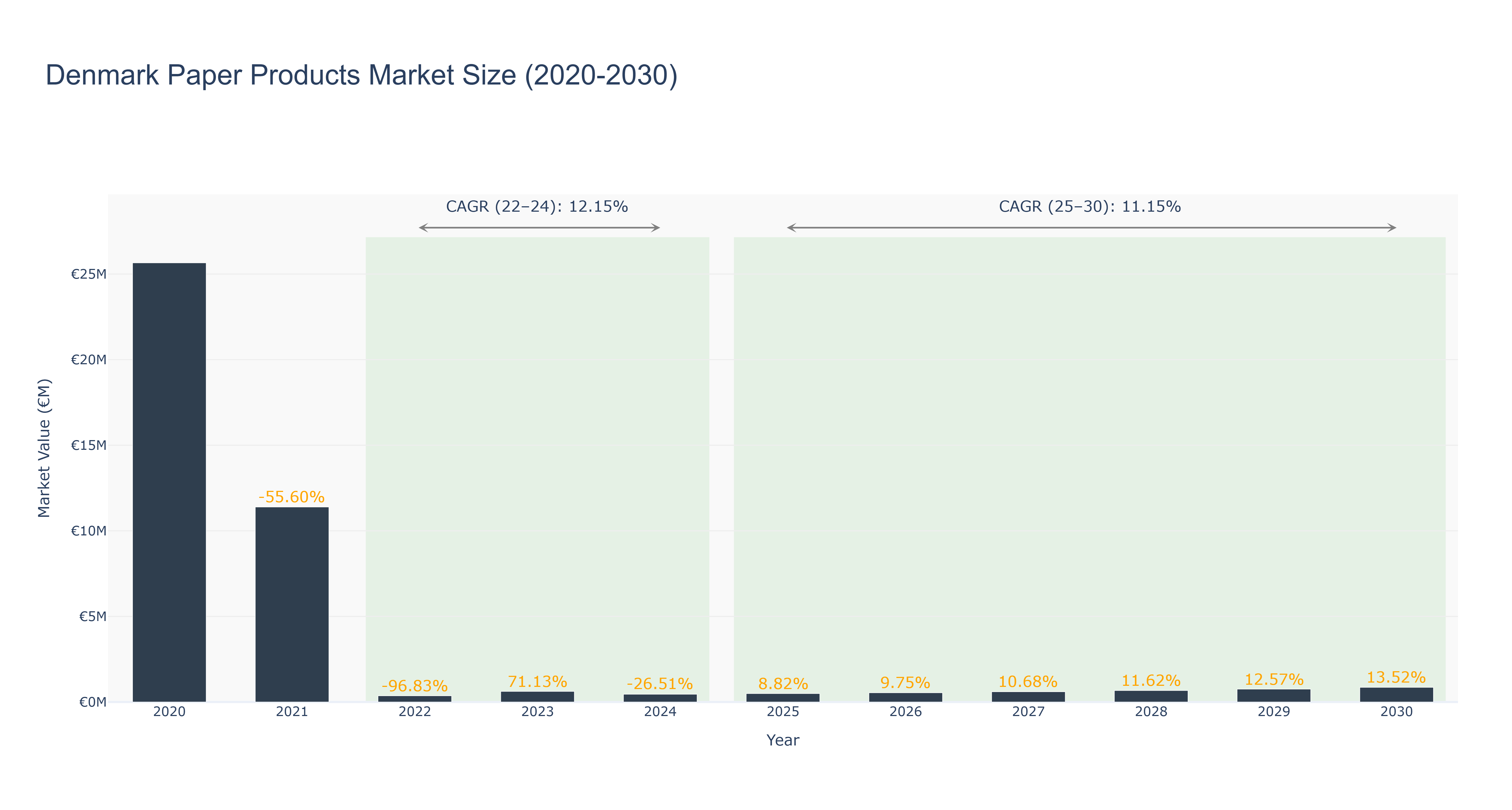The width and height of the screenshot is (1512, 810).
Task: Click the '€20M' y-axis tick label
Action: [89, 360]
